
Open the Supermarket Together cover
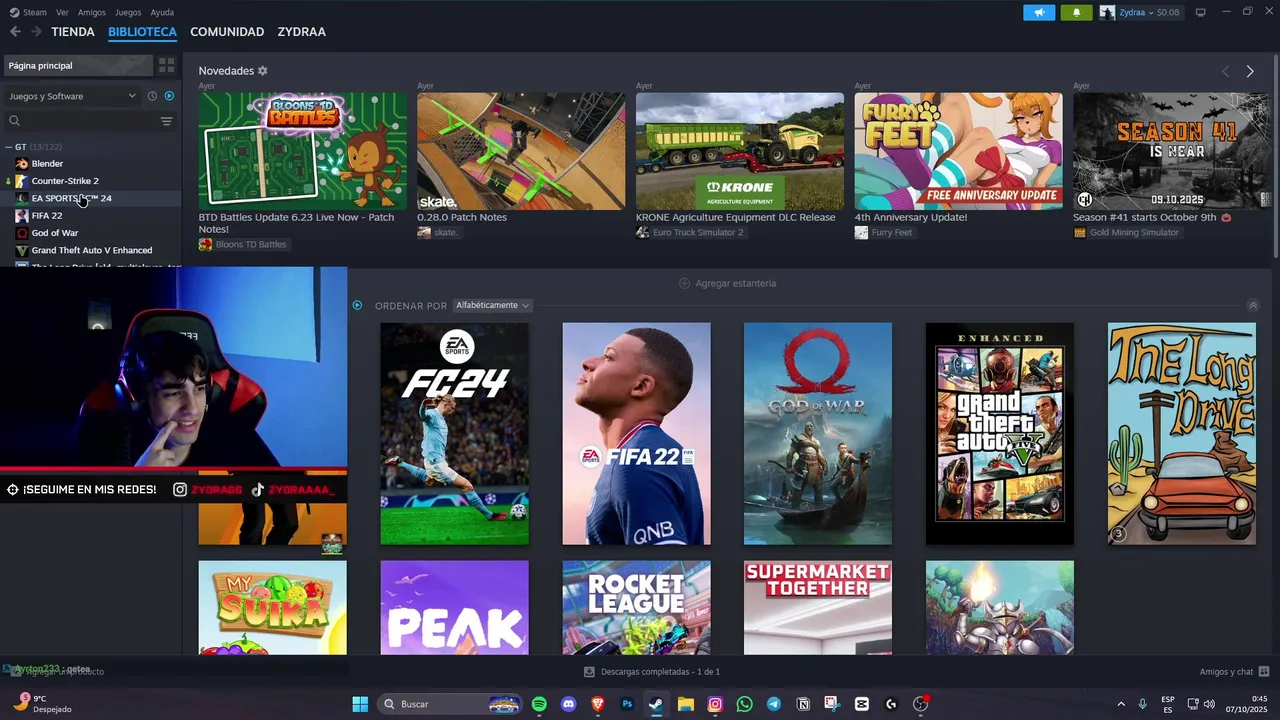(x=818, y=608)
